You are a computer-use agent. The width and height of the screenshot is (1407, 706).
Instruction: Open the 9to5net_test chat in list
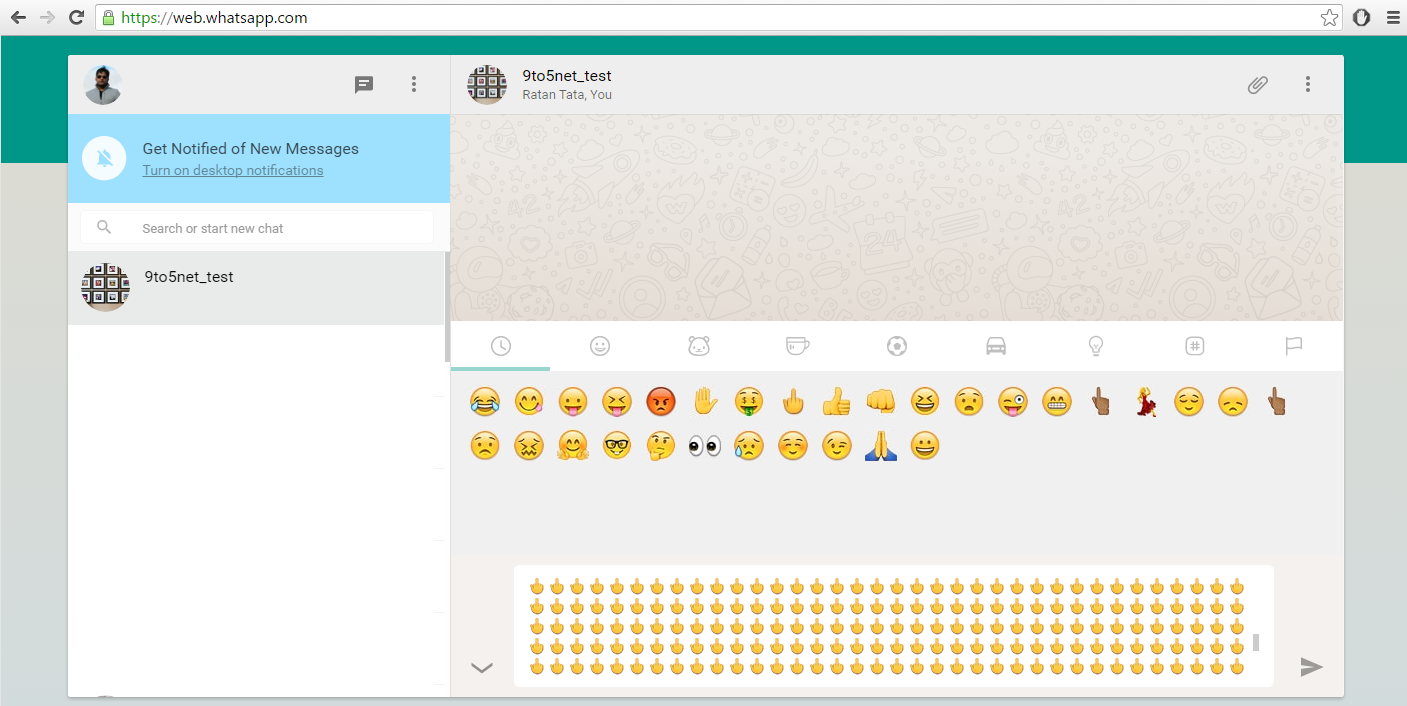[257, 288]
